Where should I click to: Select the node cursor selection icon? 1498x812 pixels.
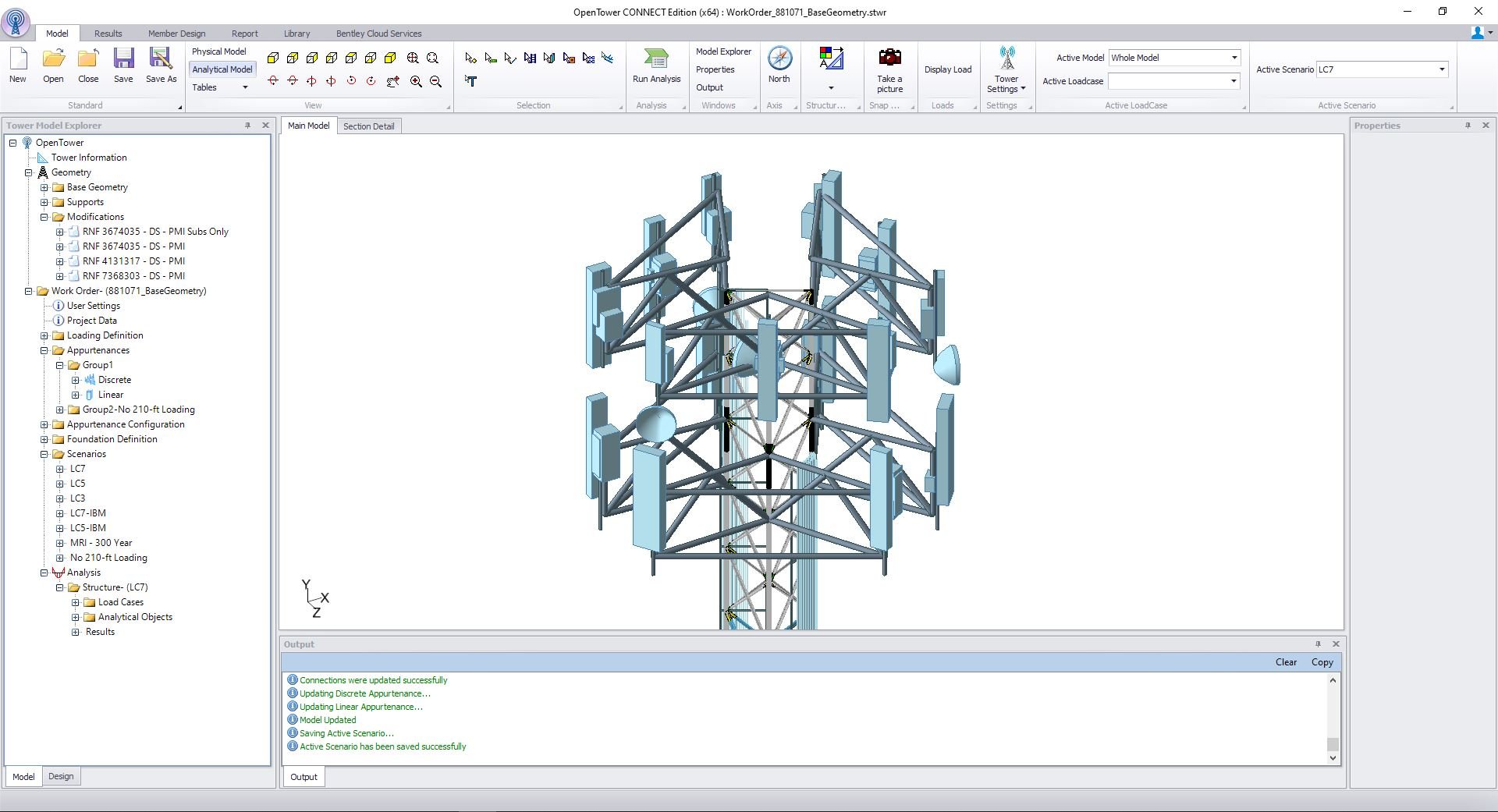coord(470,58)
